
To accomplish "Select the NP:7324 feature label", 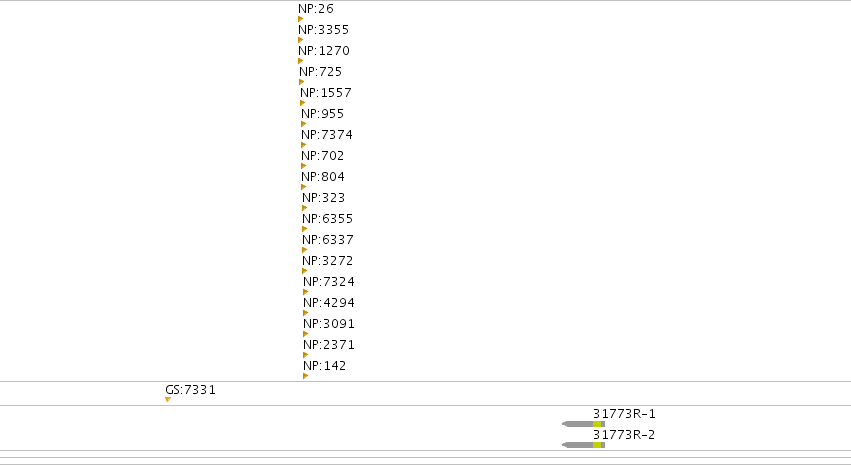I will (329, 282).
